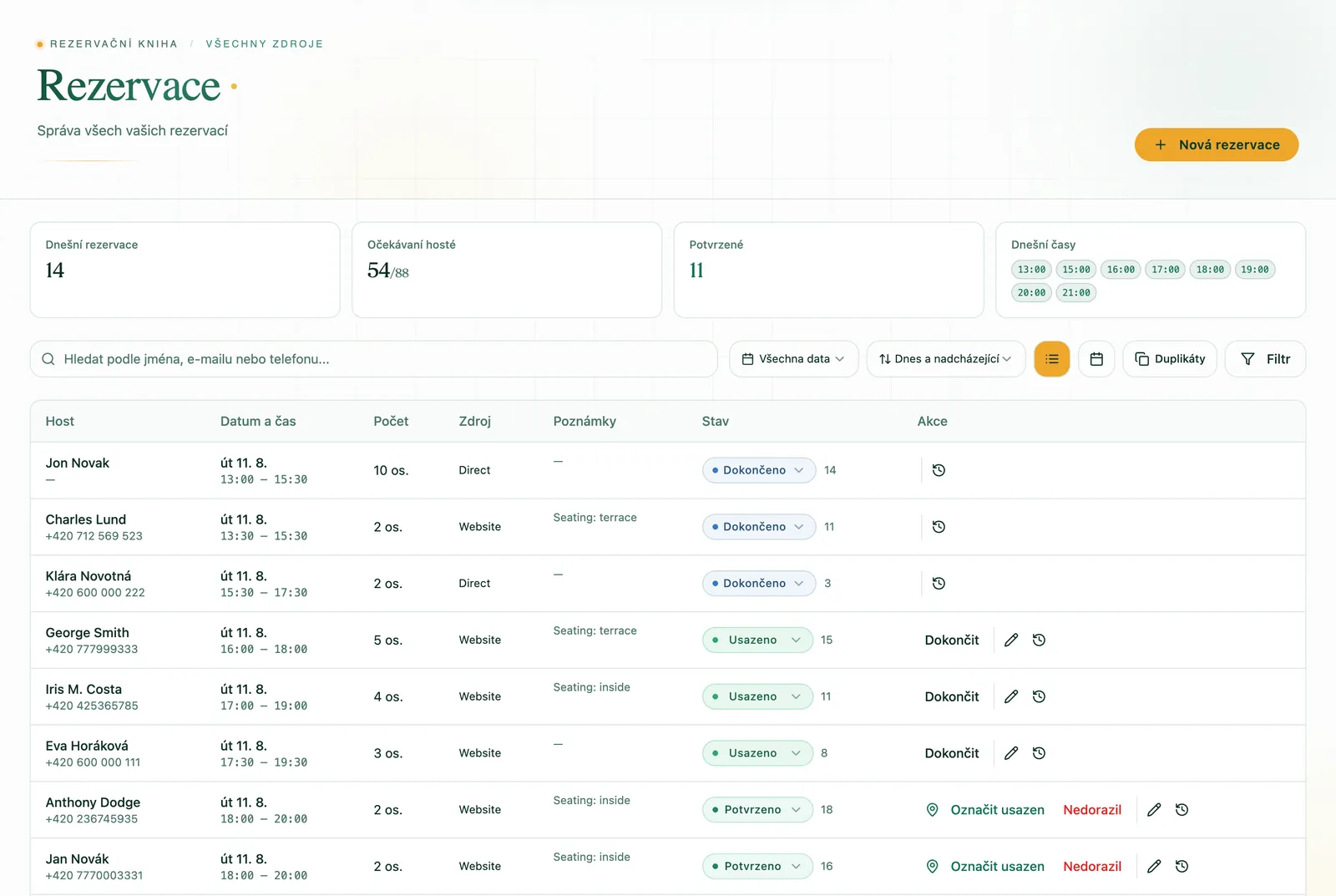Viewport: 1336px width, 896px height.
Task: Switch to list view icon
Action: tap(1052, 359)
